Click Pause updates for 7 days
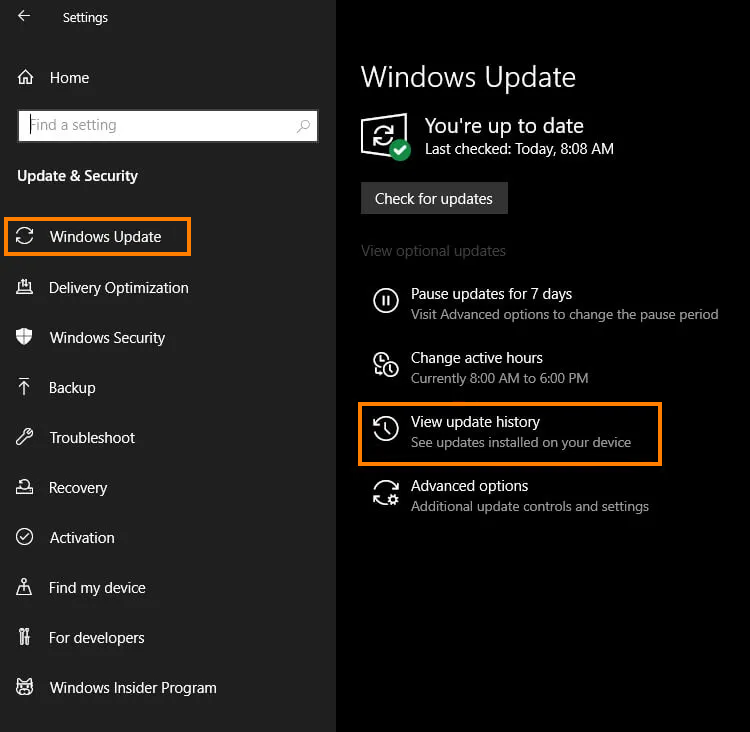Screen dimensions: 750x732 [491, 294]
